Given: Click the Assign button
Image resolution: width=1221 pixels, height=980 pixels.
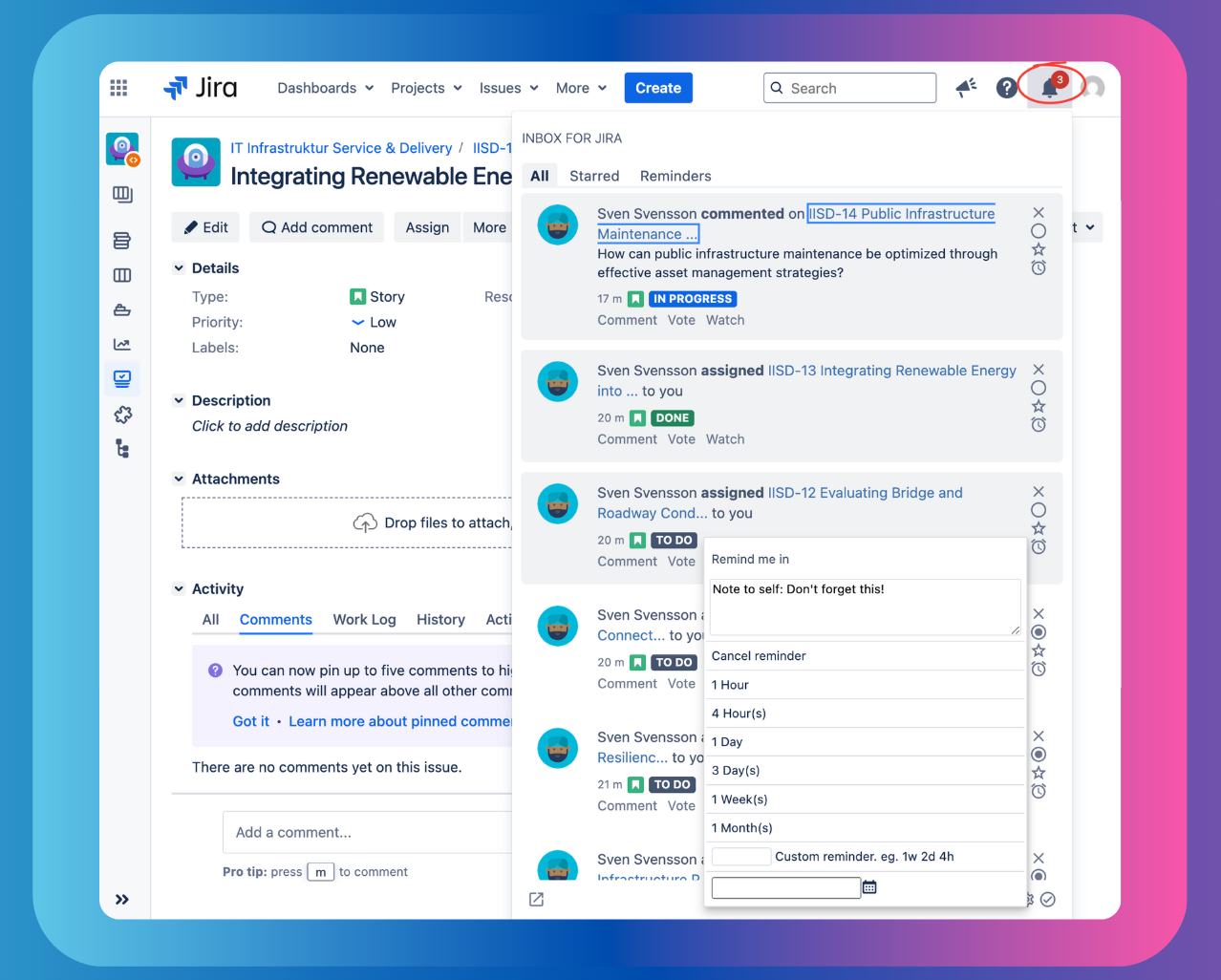Looking at the screenshot, I should (x=427, y=227).
